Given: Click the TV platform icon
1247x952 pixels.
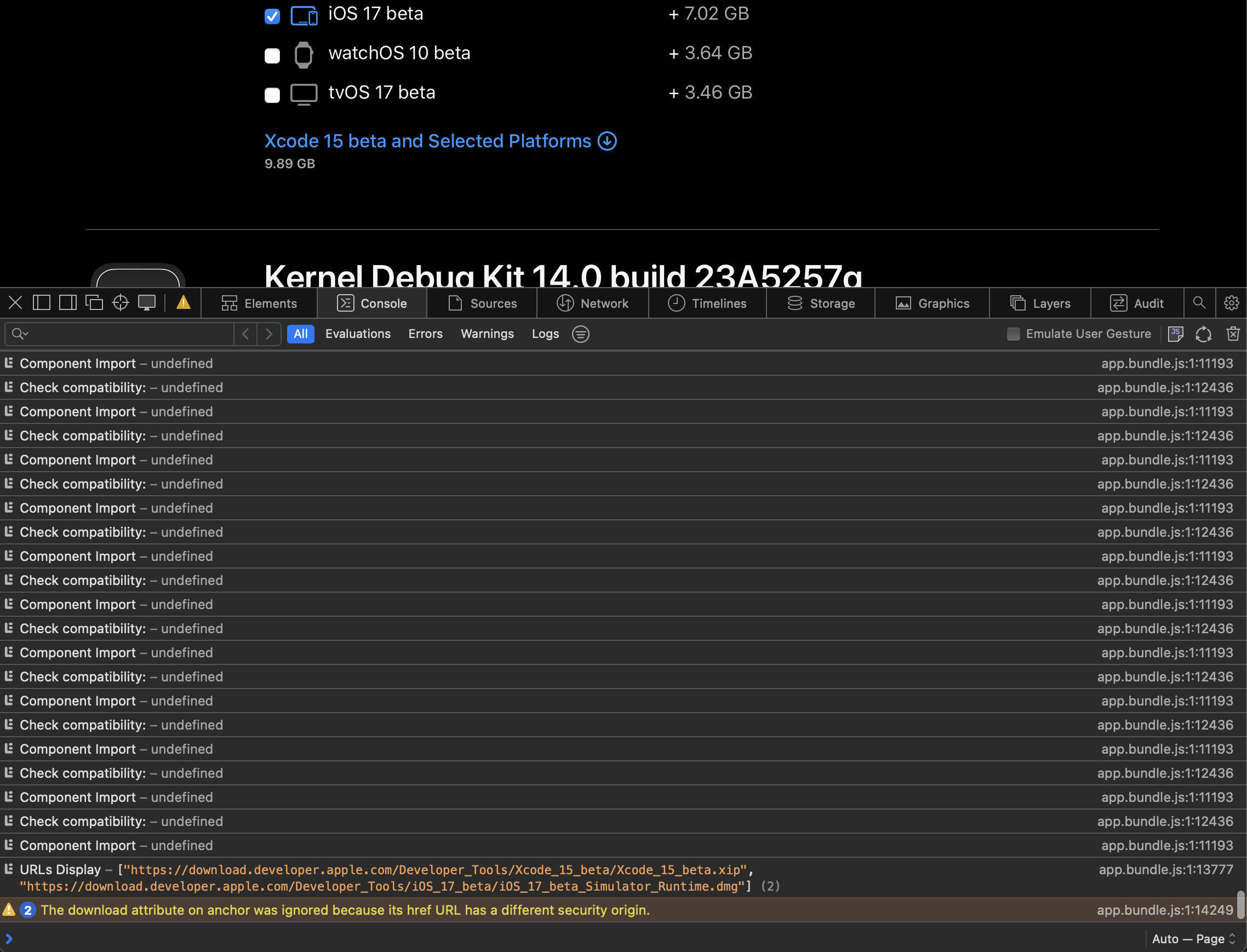Looking at the screenshot, I should [304, 95].
